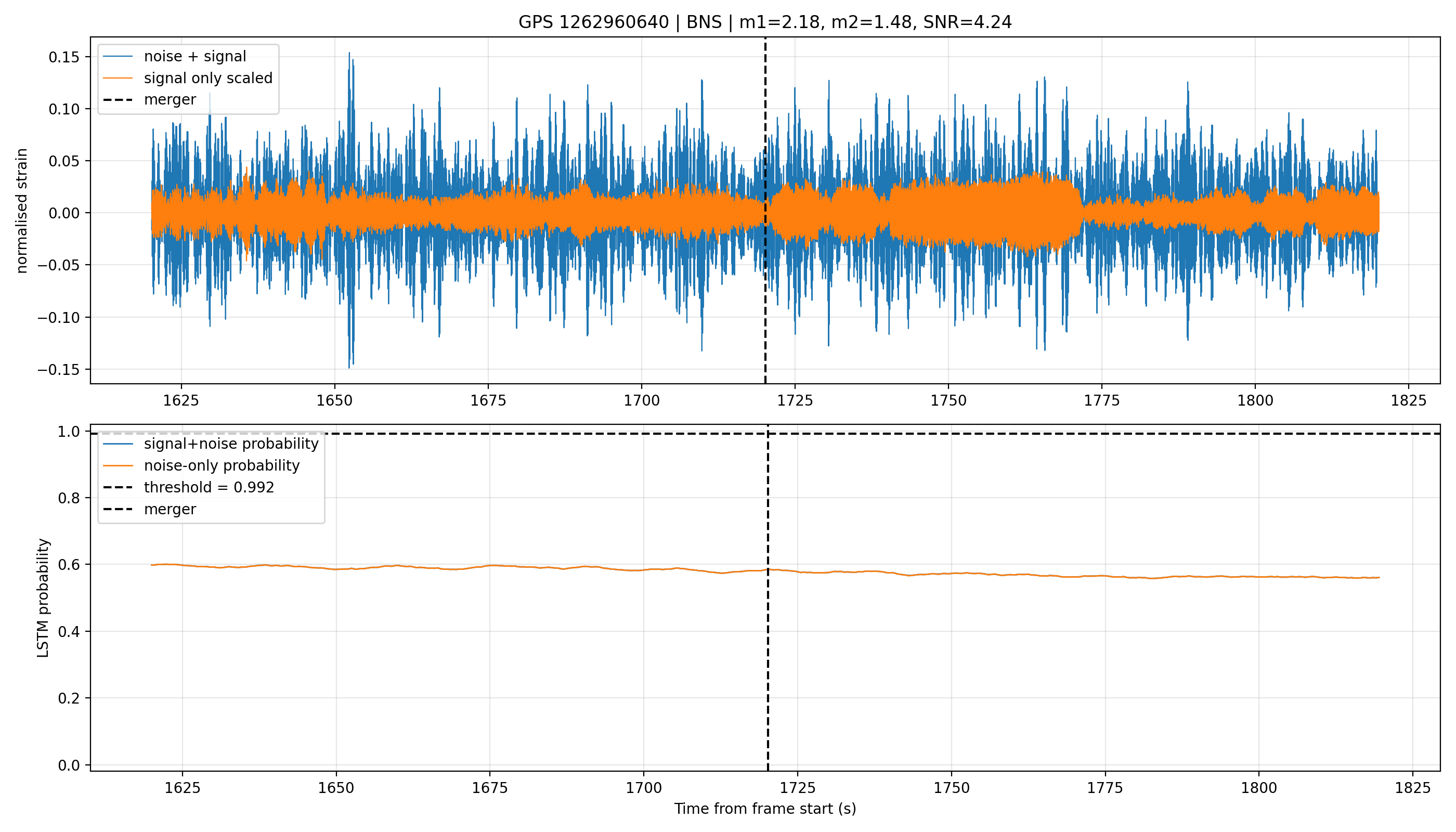Click the blue line swatch in top legend
Screen dimensions: 1456x832
118,57
